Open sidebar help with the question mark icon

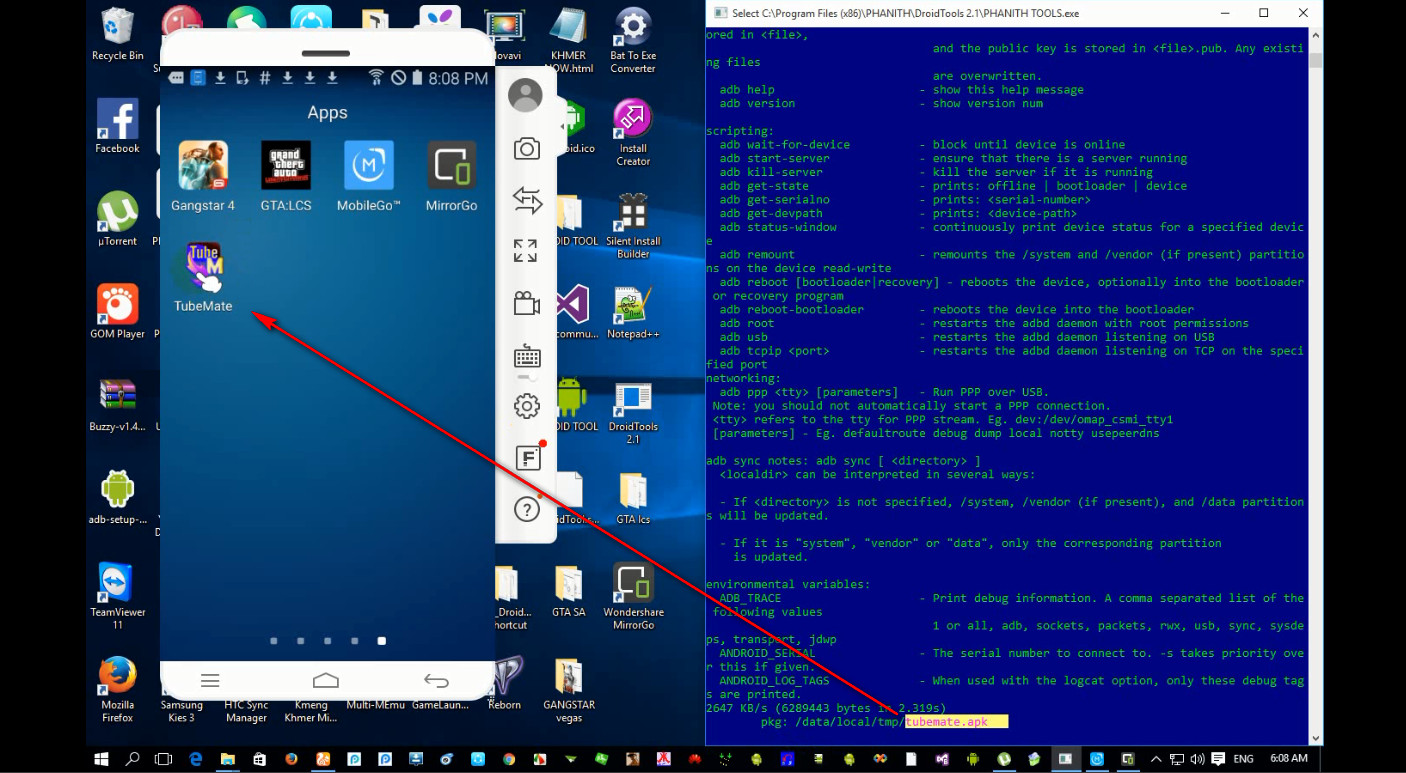pos(527,508)
